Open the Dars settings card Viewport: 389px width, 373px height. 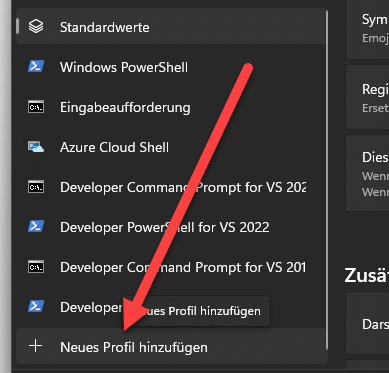coord(367,323)
